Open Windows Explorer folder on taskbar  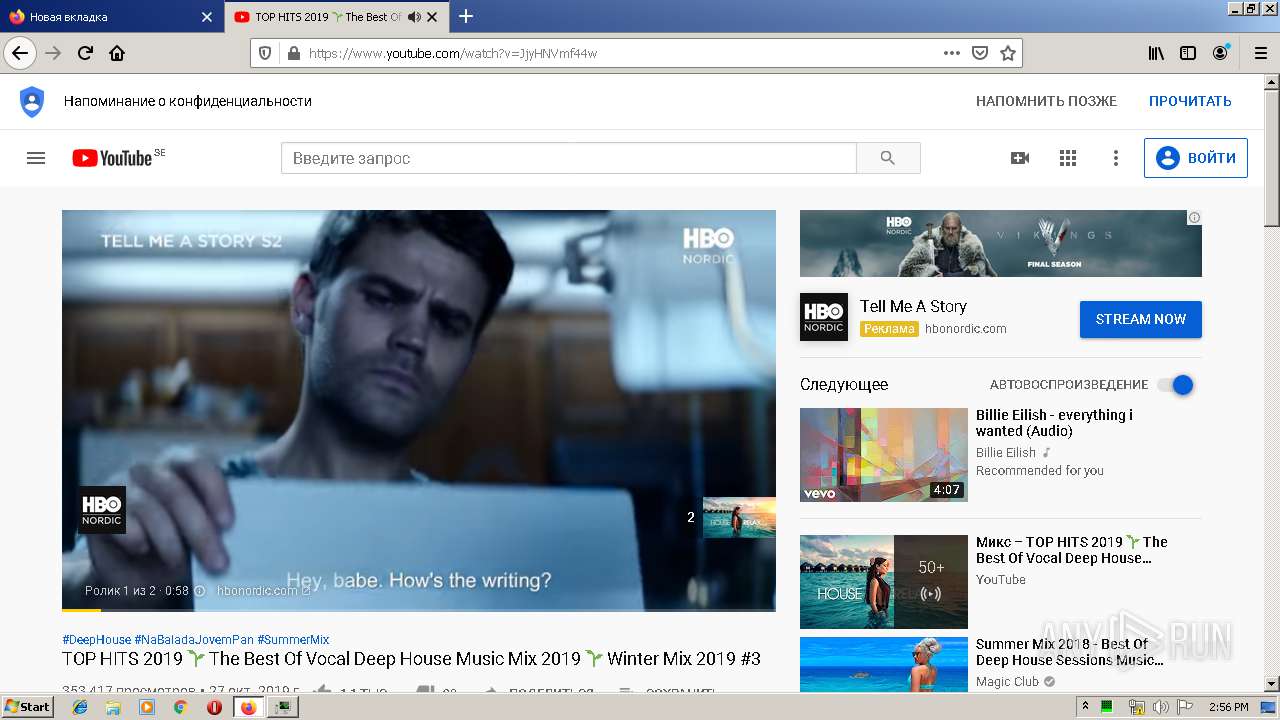[x=113, y=707]
